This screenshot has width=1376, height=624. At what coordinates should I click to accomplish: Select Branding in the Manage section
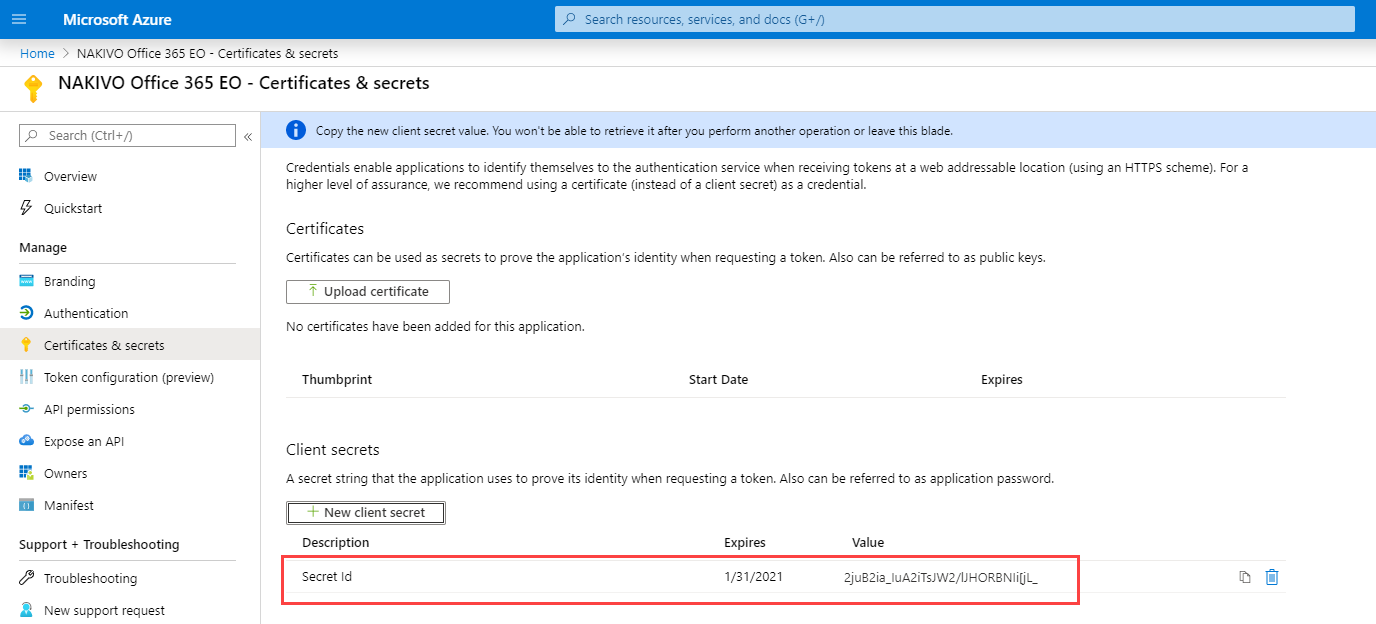[x=69, y=281]
